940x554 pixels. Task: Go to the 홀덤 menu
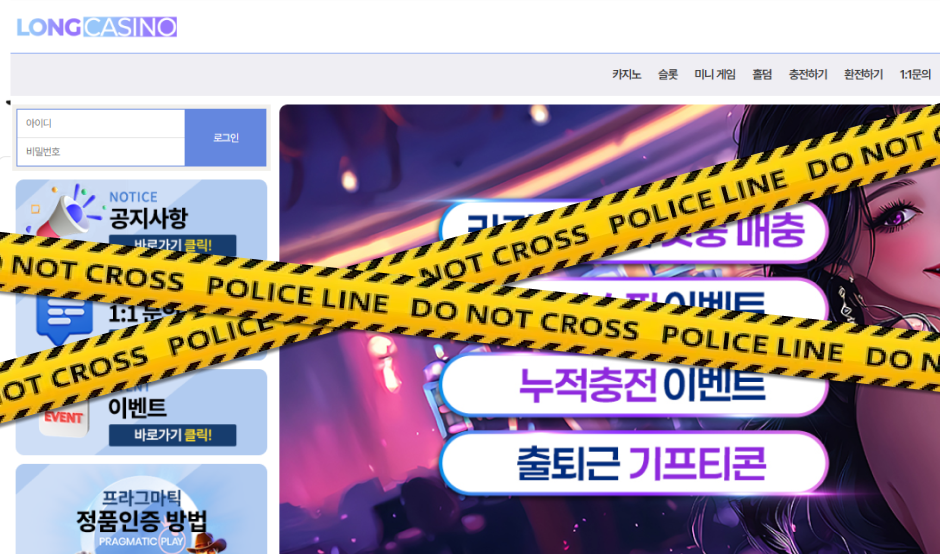click(x=762, y=74)
